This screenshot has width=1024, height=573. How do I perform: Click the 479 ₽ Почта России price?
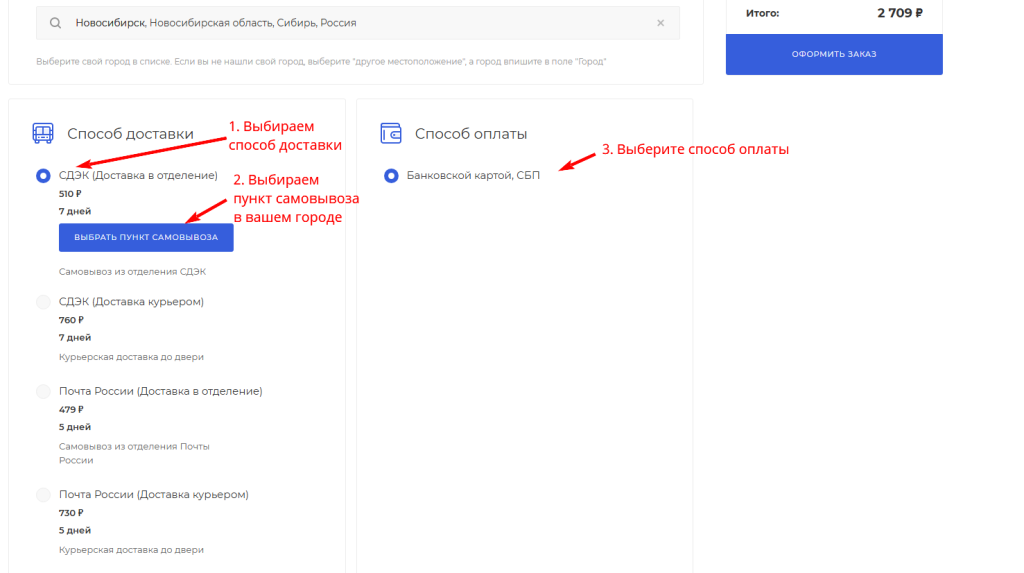click(71, 409)
